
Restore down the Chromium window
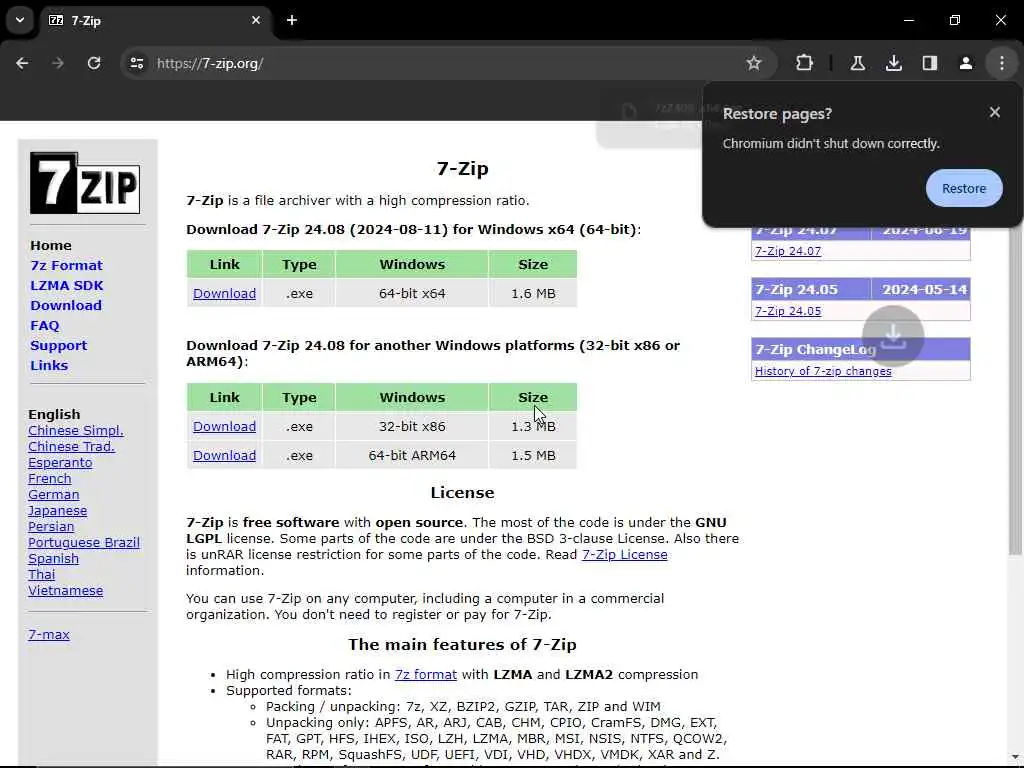click(x=955, y=20)
